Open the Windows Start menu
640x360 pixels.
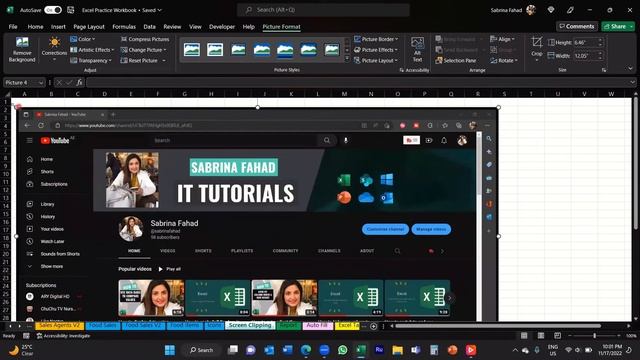[169, 350]
